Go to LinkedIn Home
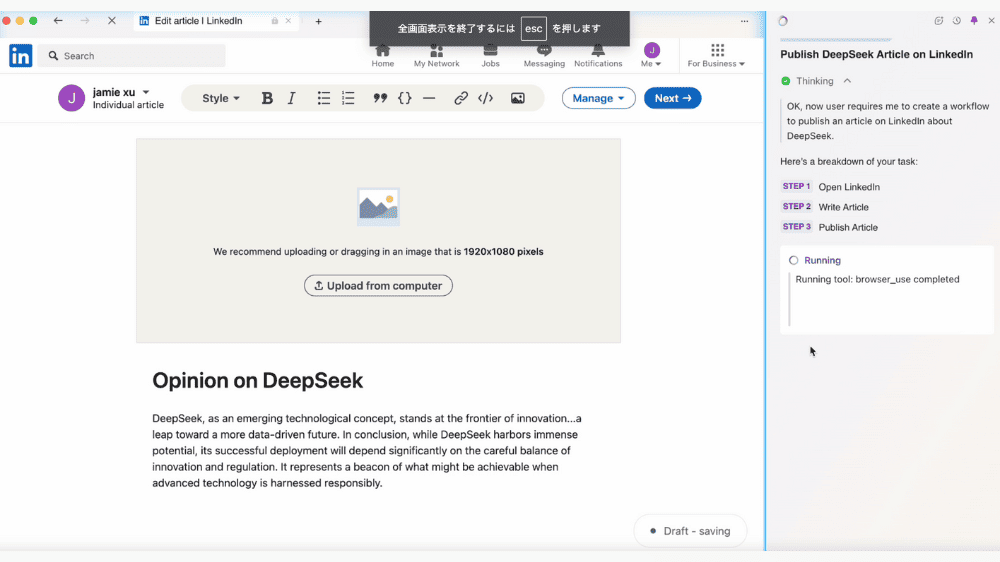Screen dimensions: 1000x562 pos(383,55)
